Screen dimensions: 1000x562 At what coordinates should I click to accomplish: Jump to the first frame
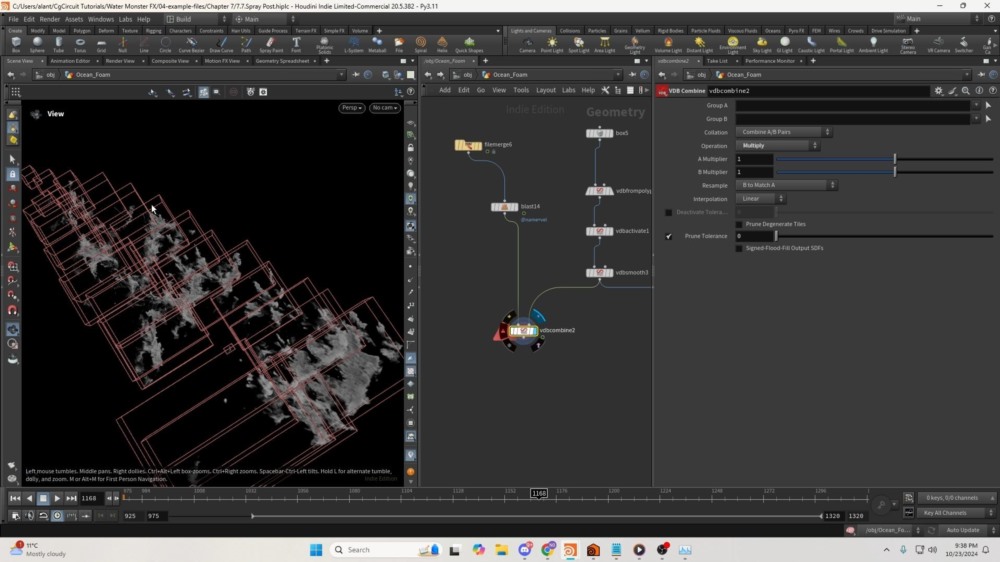(x=15, y=498)
